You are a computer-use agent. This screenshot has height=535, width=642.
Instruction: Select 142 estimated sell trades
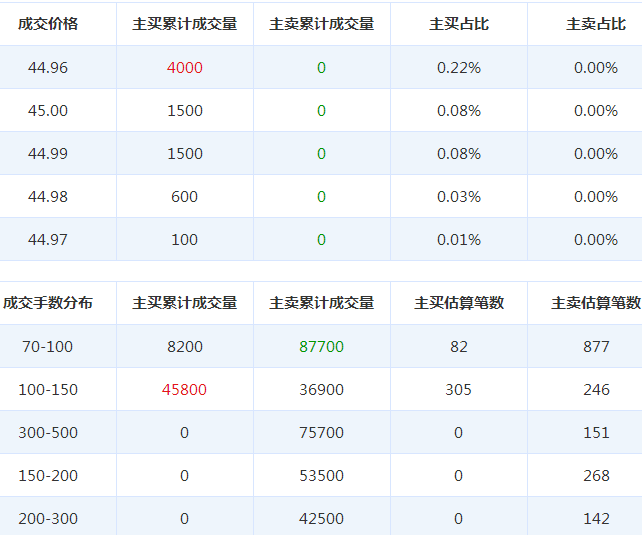pos(596,519)
